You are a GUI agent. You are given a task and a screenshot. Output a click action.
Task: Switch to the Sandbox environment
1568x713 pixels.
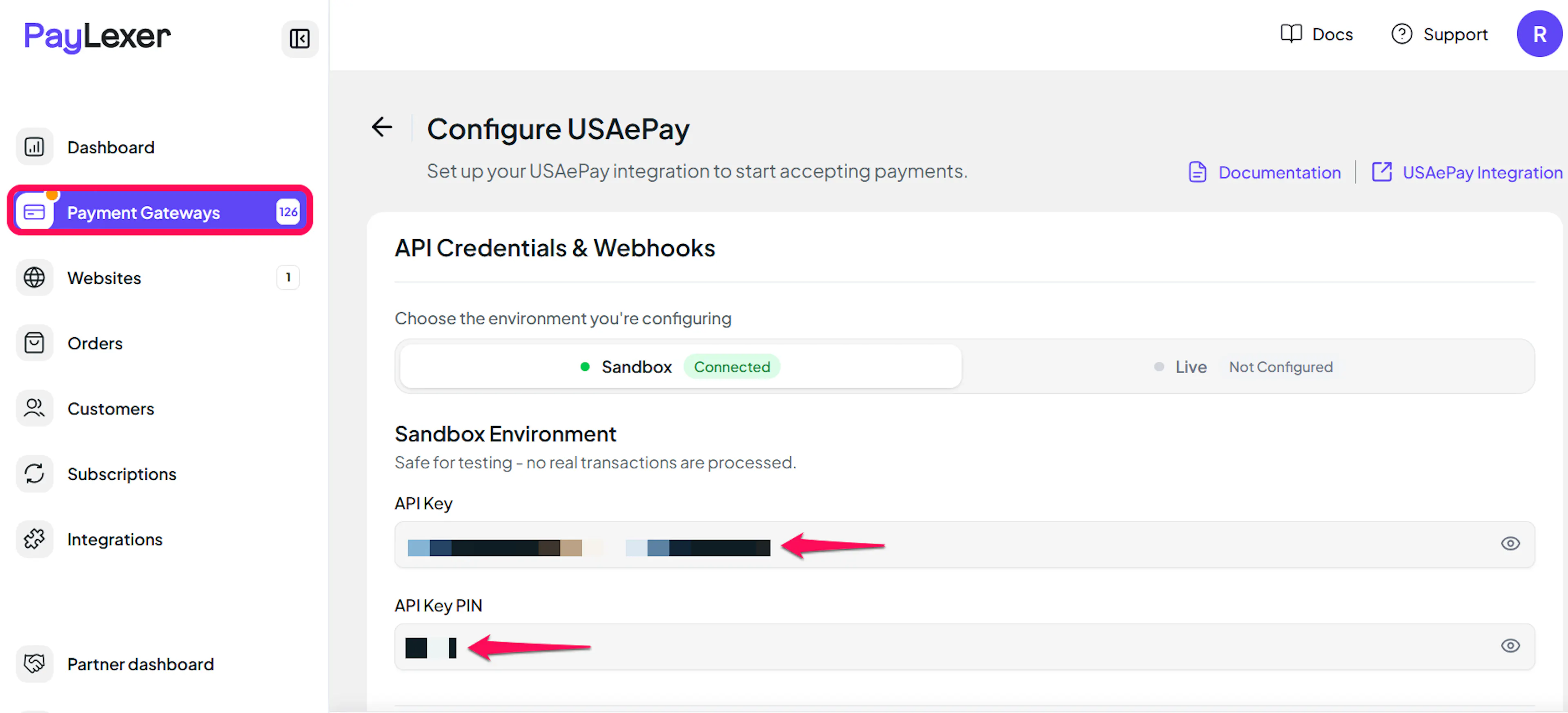(x=681, y=367)
